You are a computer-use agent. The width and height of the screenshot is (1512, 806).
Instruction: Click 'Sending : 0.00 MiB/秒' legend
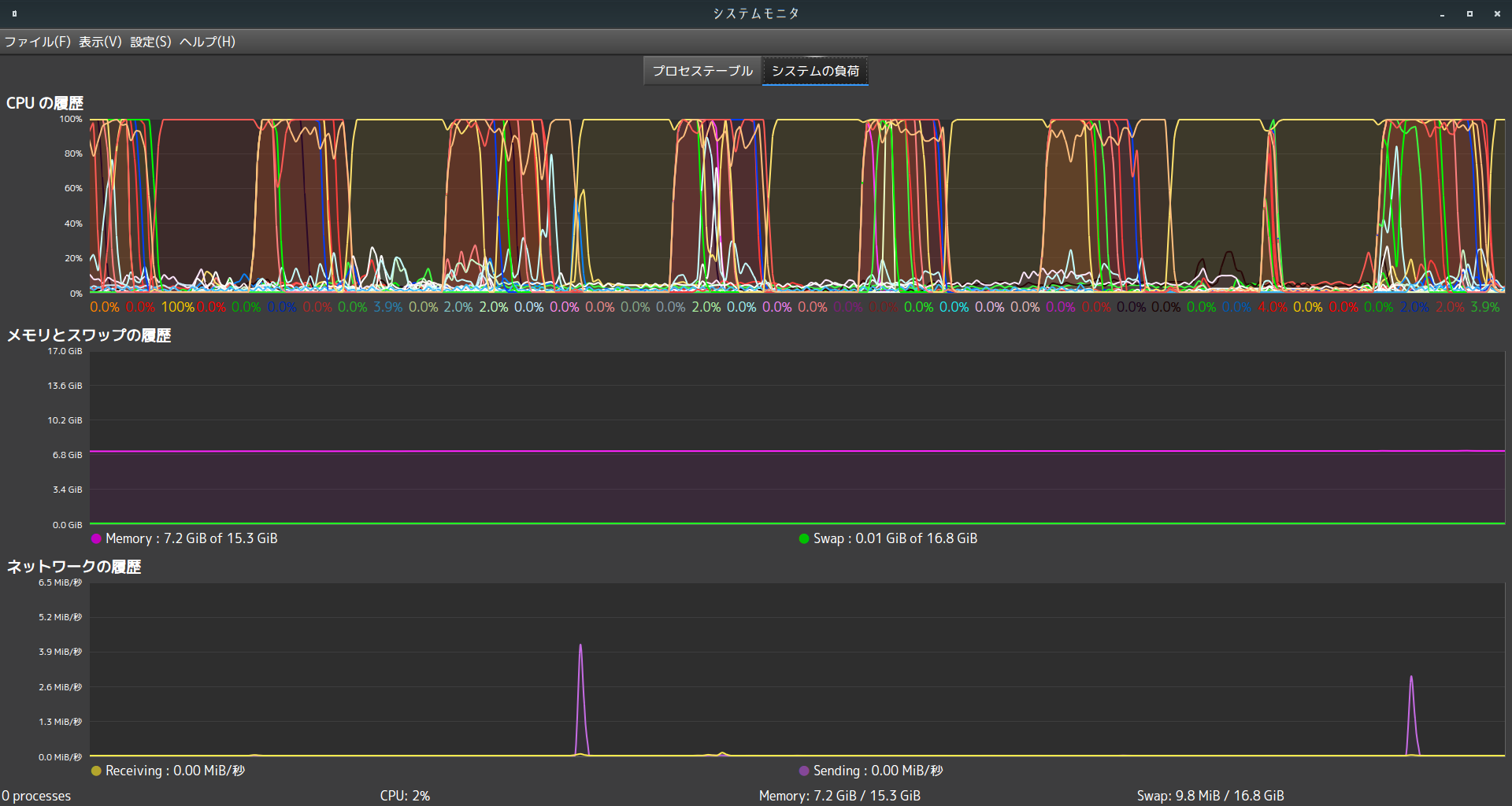[x=878, y=771]
